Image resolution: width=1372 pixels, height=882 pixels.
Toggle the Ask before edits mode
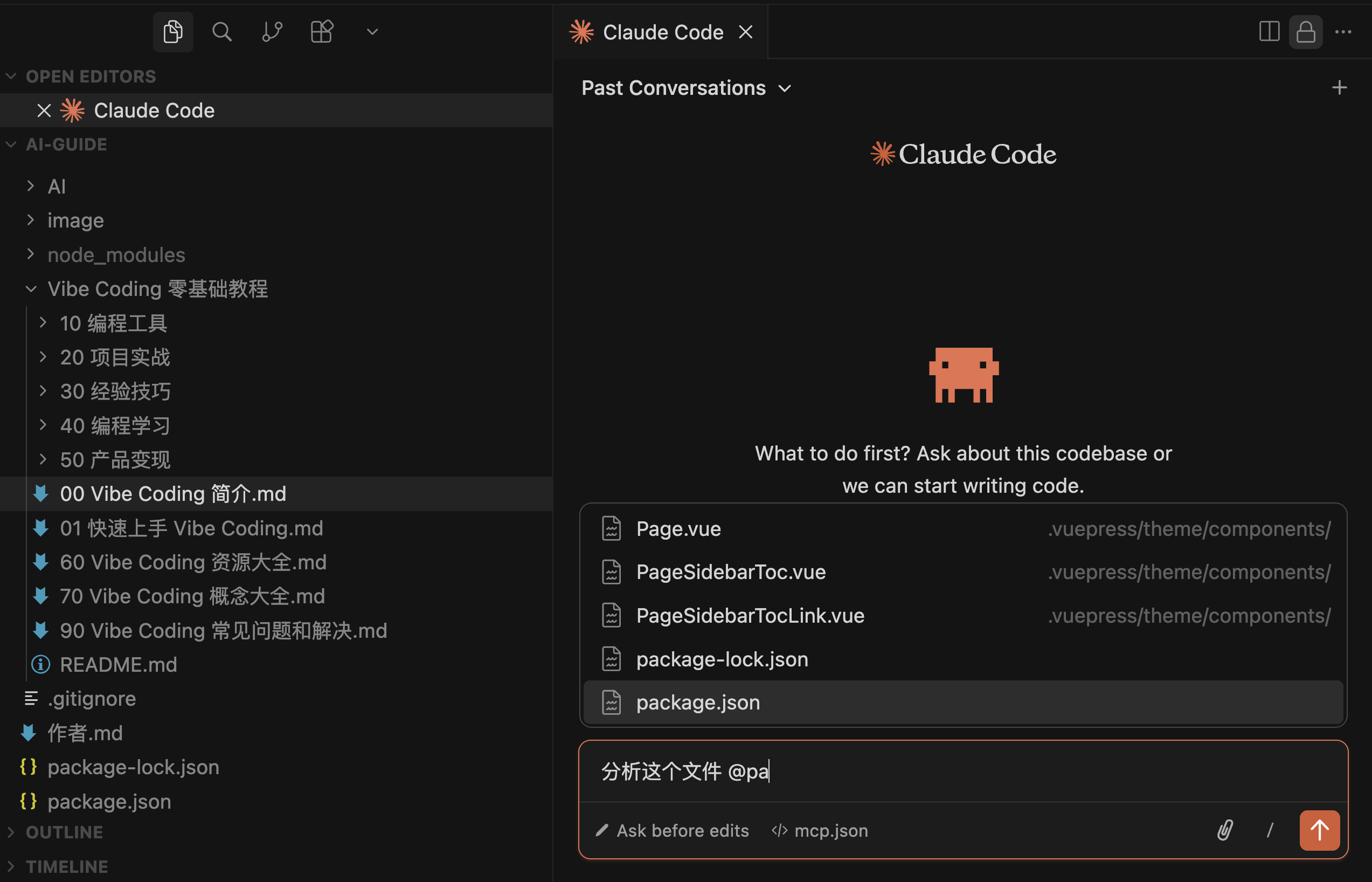(x=673, y=830)
